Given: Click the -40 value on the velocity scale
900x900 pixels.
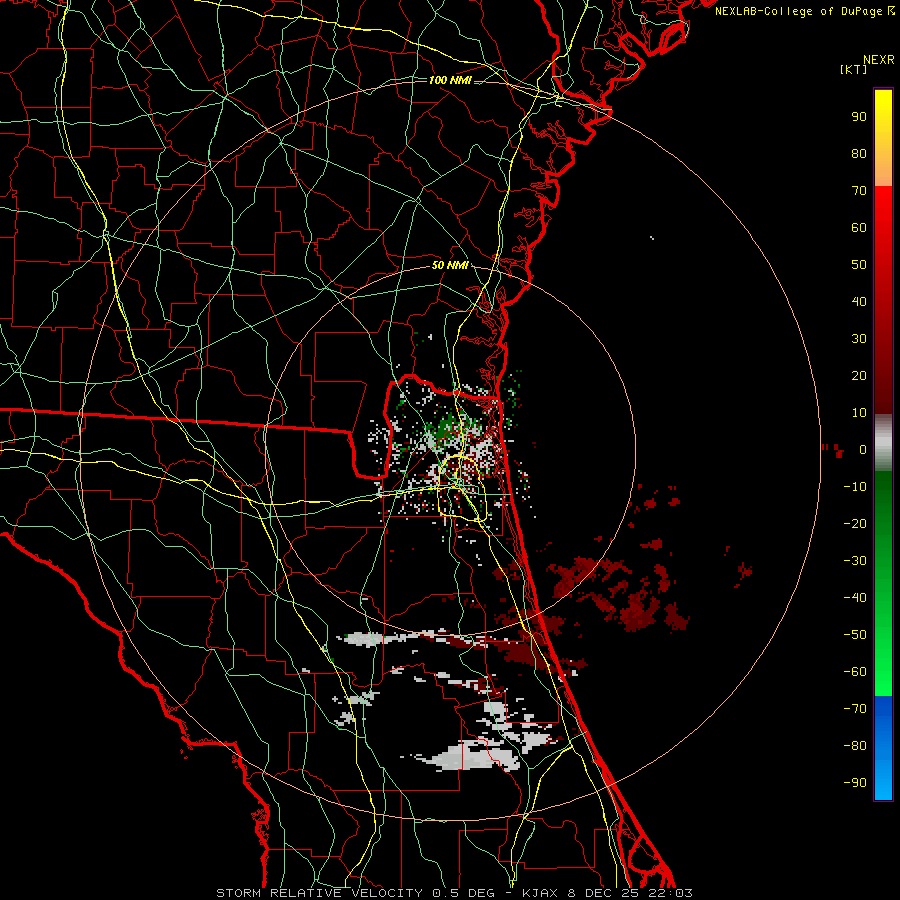Looking at the screenshot, I should pos(855,598).
